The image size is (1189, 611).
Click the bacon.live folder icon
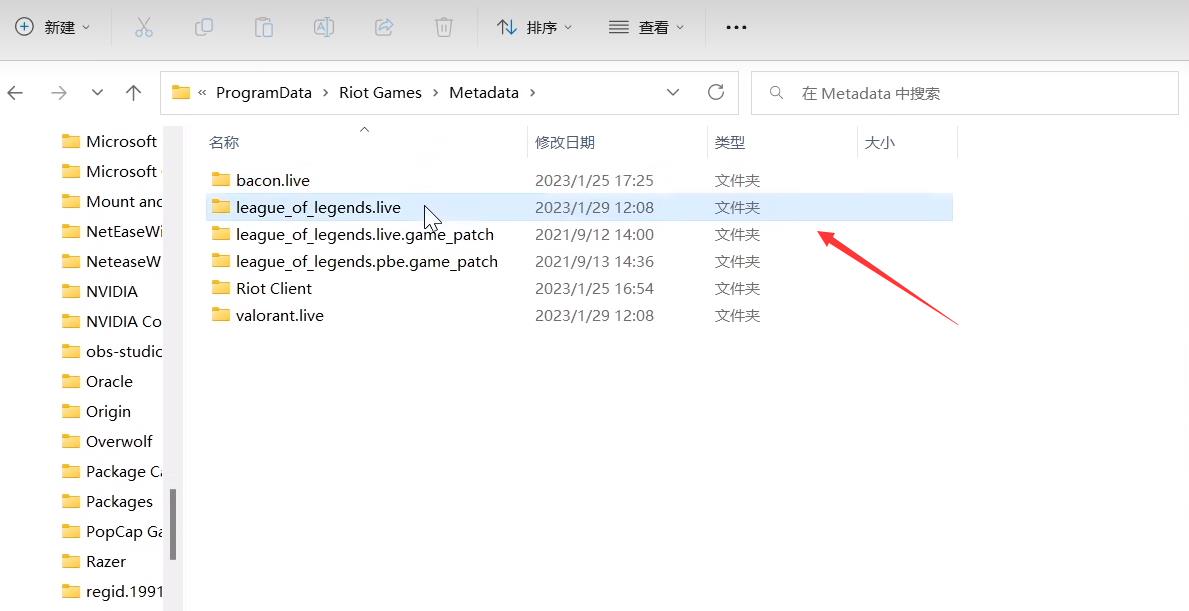tap(221, 180)
